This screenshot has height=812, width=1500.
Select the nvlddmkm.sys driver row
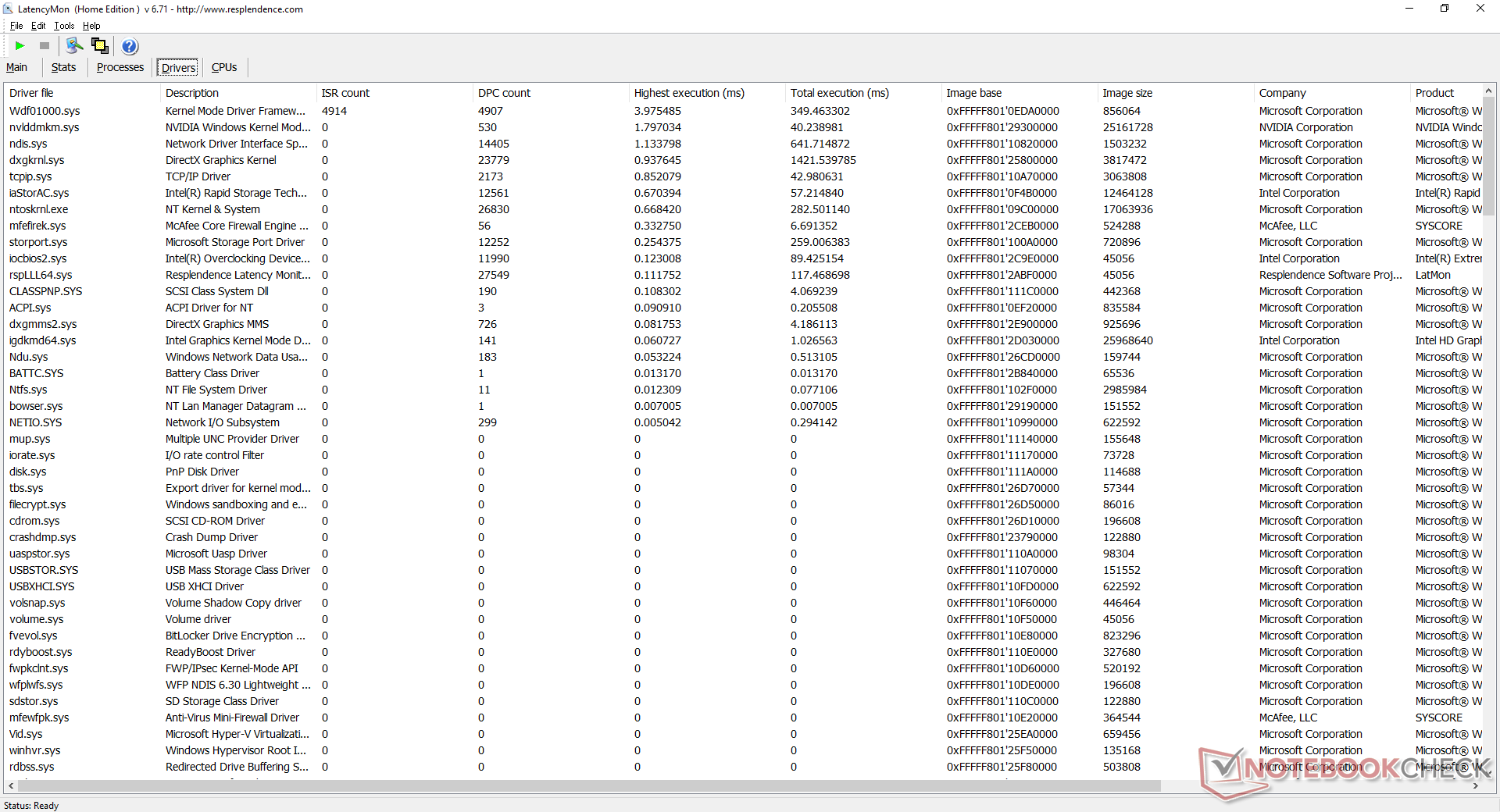pos(743,127)
